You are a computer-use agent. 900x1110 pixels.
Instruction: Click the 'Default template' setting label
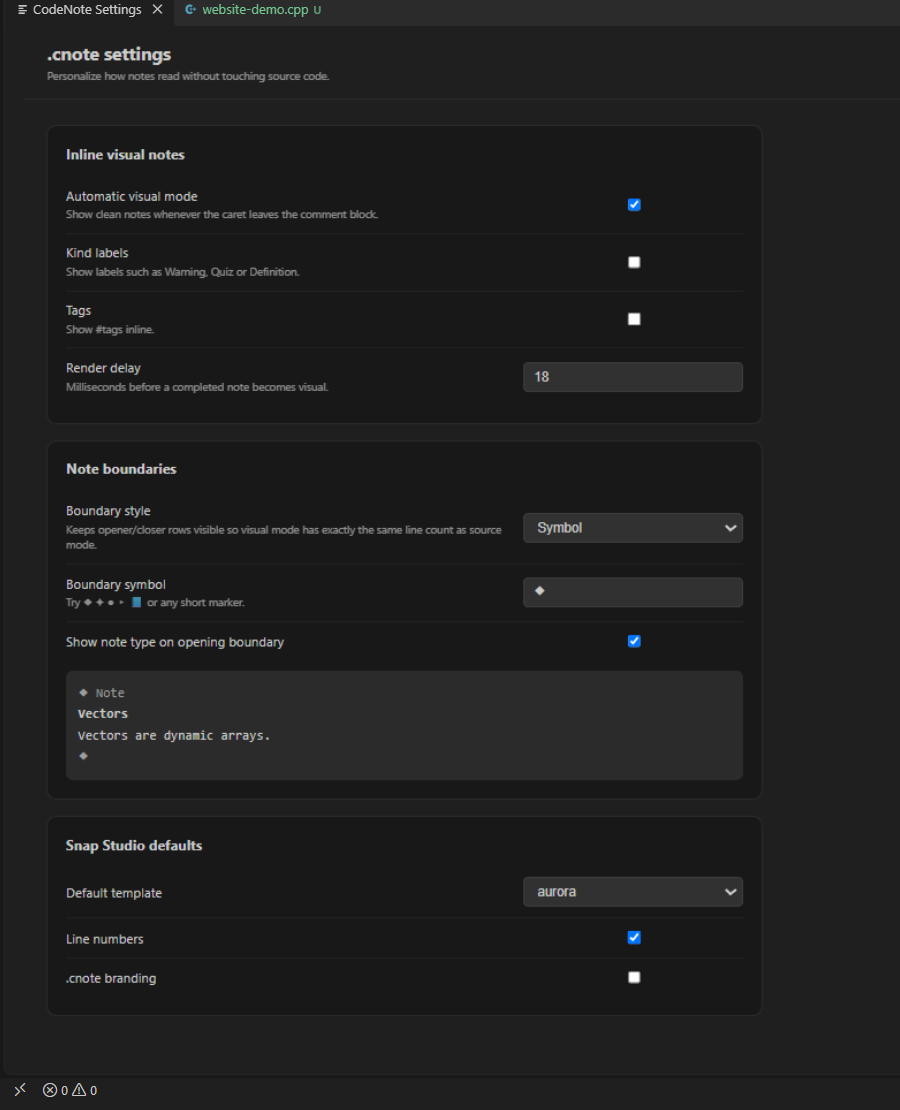coord(114,893)
